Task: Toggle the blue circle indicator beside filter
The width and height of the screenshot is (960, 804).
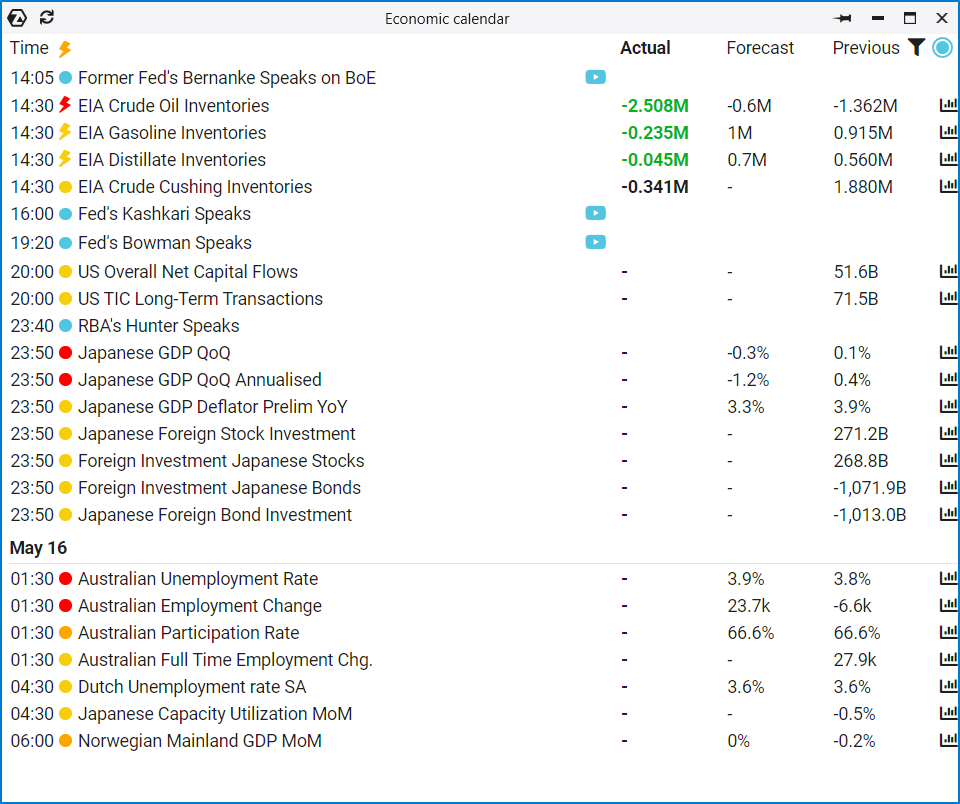Action: (x=942, y=47)
